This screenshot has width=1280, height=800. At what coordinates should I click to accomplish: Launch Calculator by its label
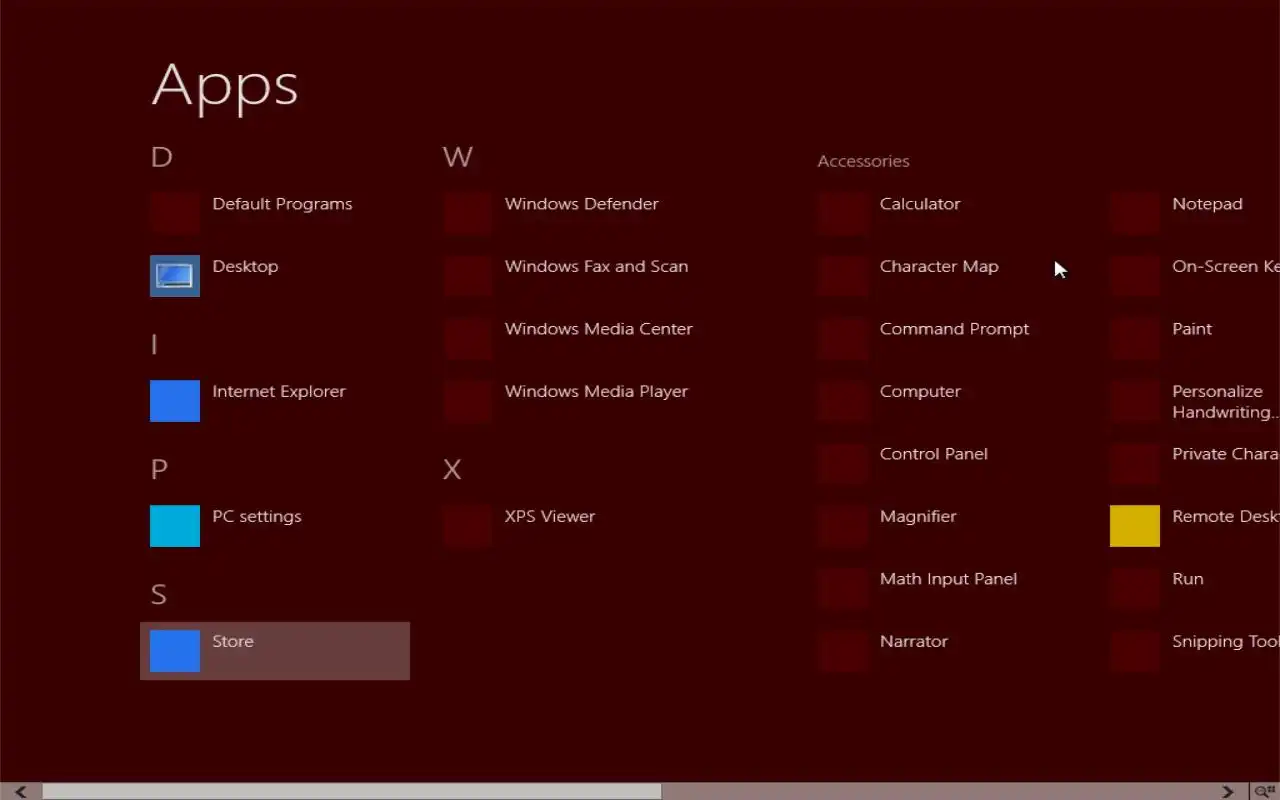click(920, 204)
